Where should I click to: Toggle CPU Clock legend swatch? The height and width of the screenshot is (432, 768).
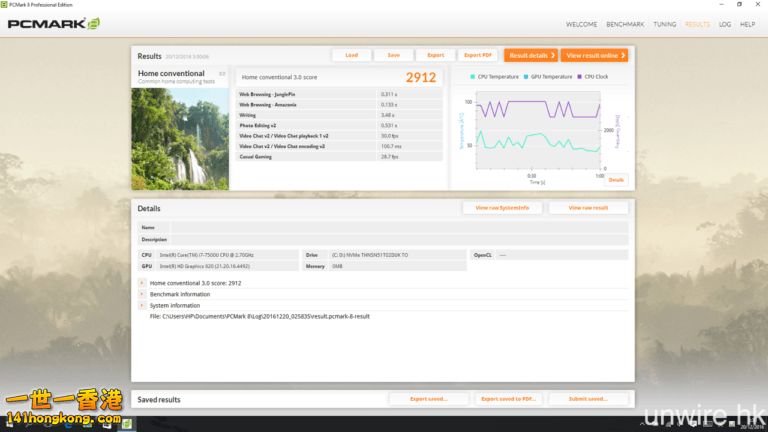[579, 77]
